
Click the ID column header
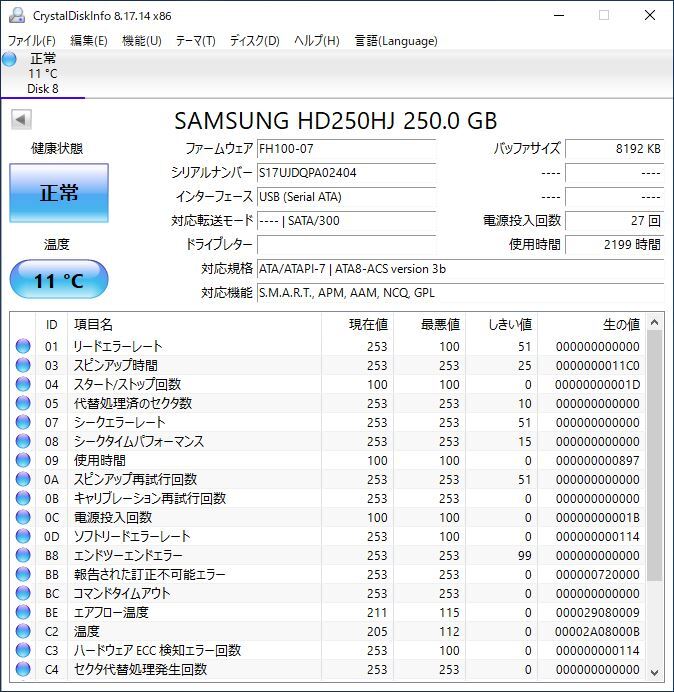(x=52, y=325)
